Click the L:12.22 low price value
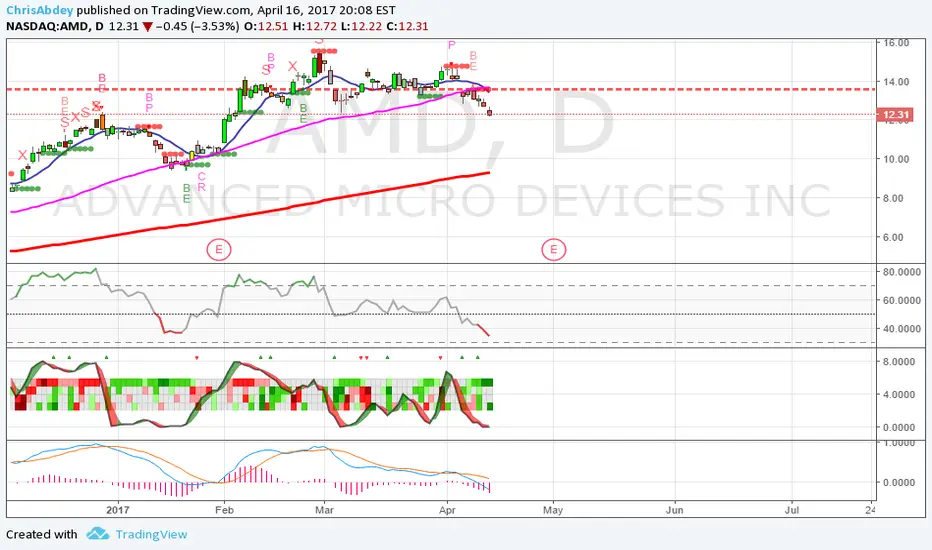The image size is (932, 550). [x=361, y=26]
